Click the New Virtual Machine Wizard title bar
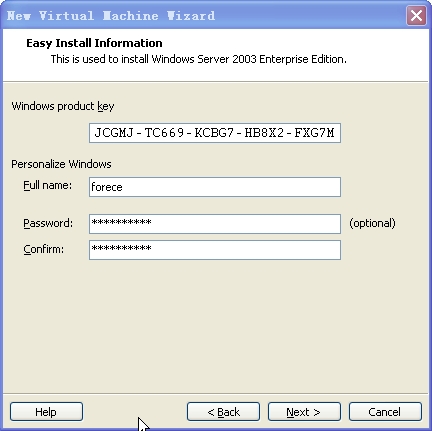Screen dimensions: 432x431 [203, 15]
